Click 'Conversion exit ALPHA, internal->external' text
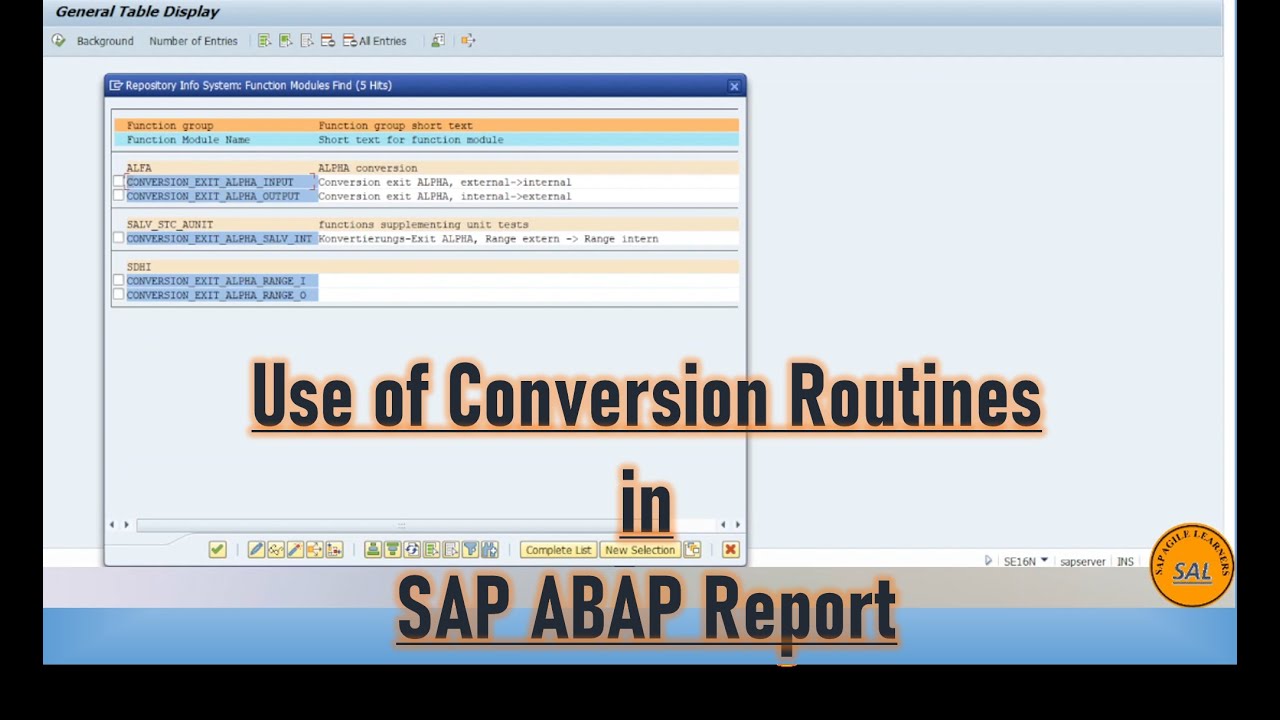 (445, 196)
